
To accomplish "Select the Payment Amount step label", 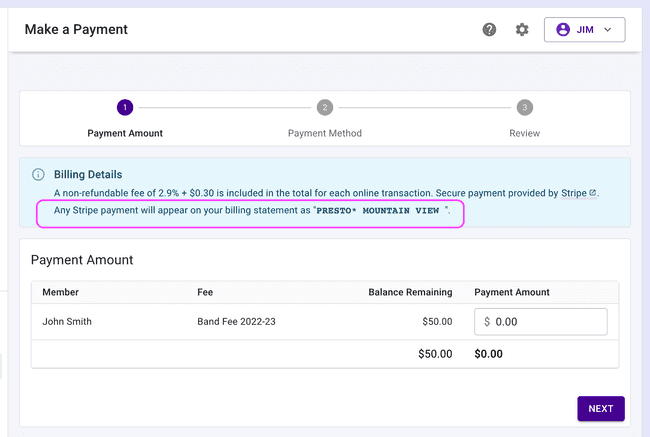I will click(x=125, y=133).
